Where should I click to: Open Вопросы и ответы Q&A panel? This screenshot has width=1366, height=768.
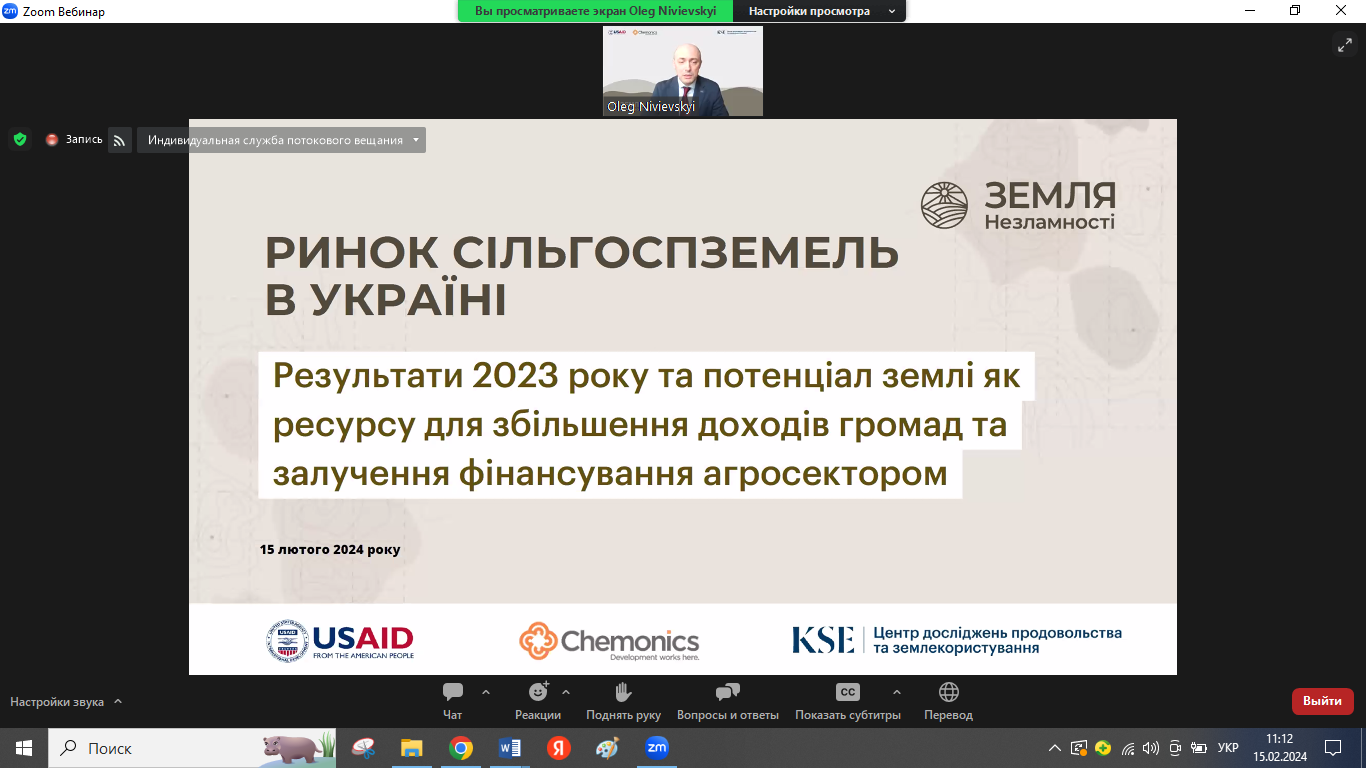pos(728,701)
